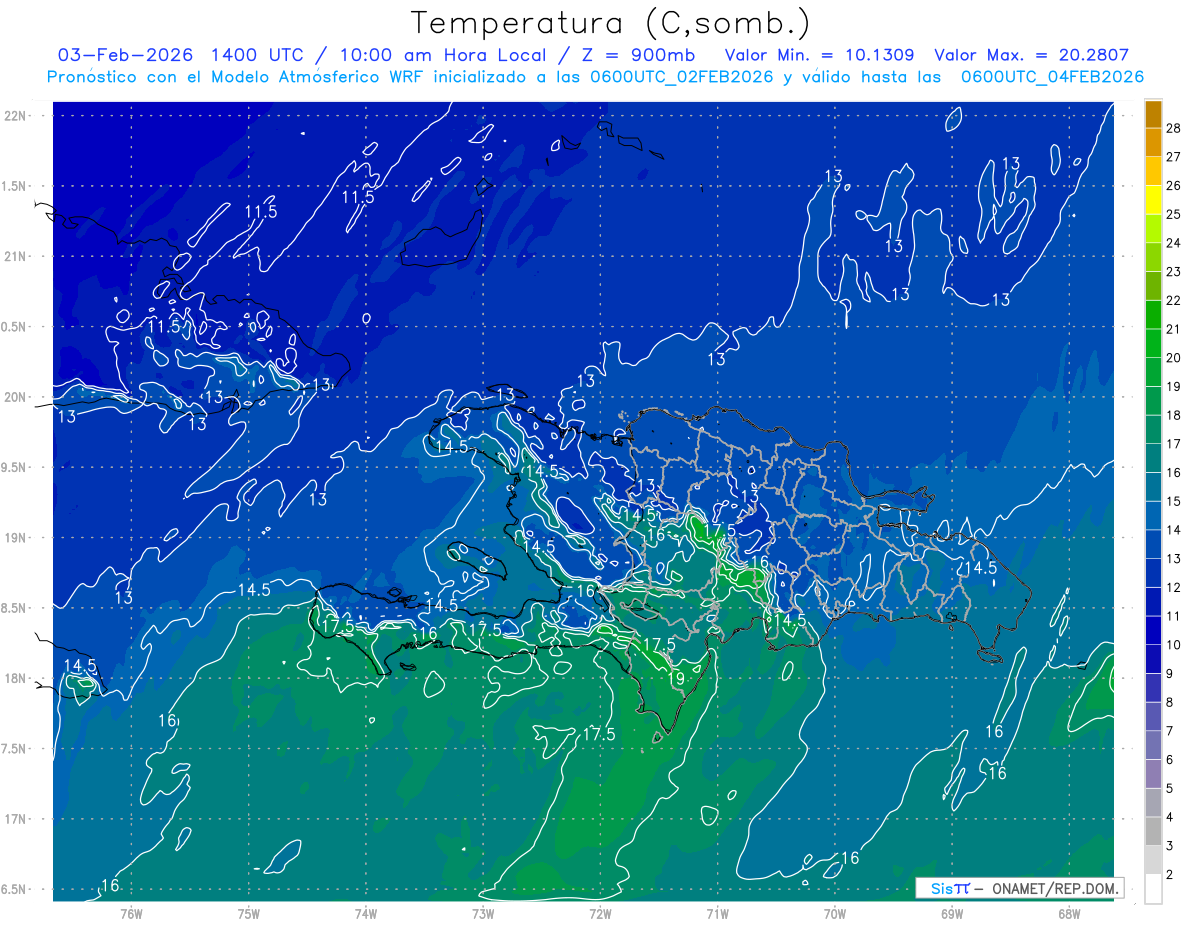Screen dimensions: 1200x927
Task: Click the bright green legend swatch between 20 and 21
Action: 1153,343
